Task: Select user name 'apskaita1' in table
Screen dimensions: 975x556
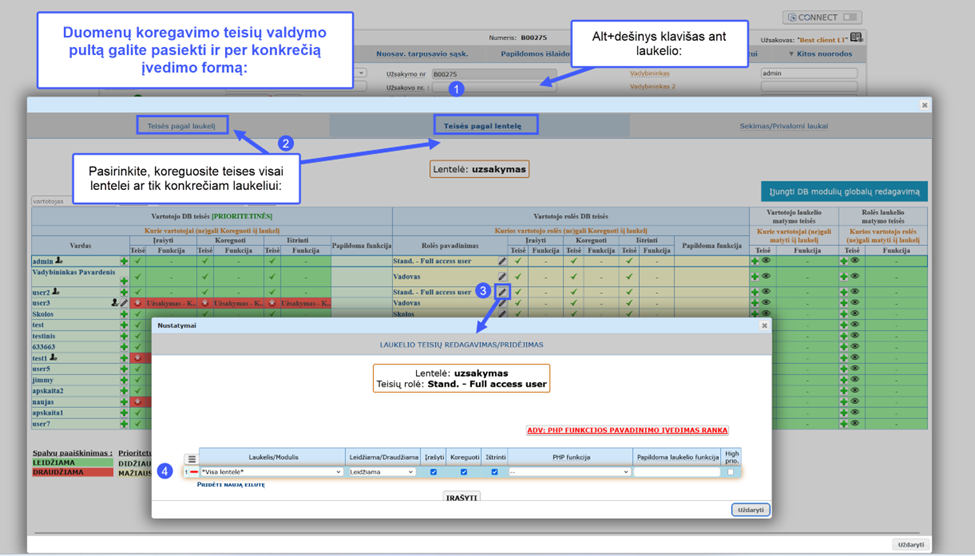Action: [x=48, y=413]
